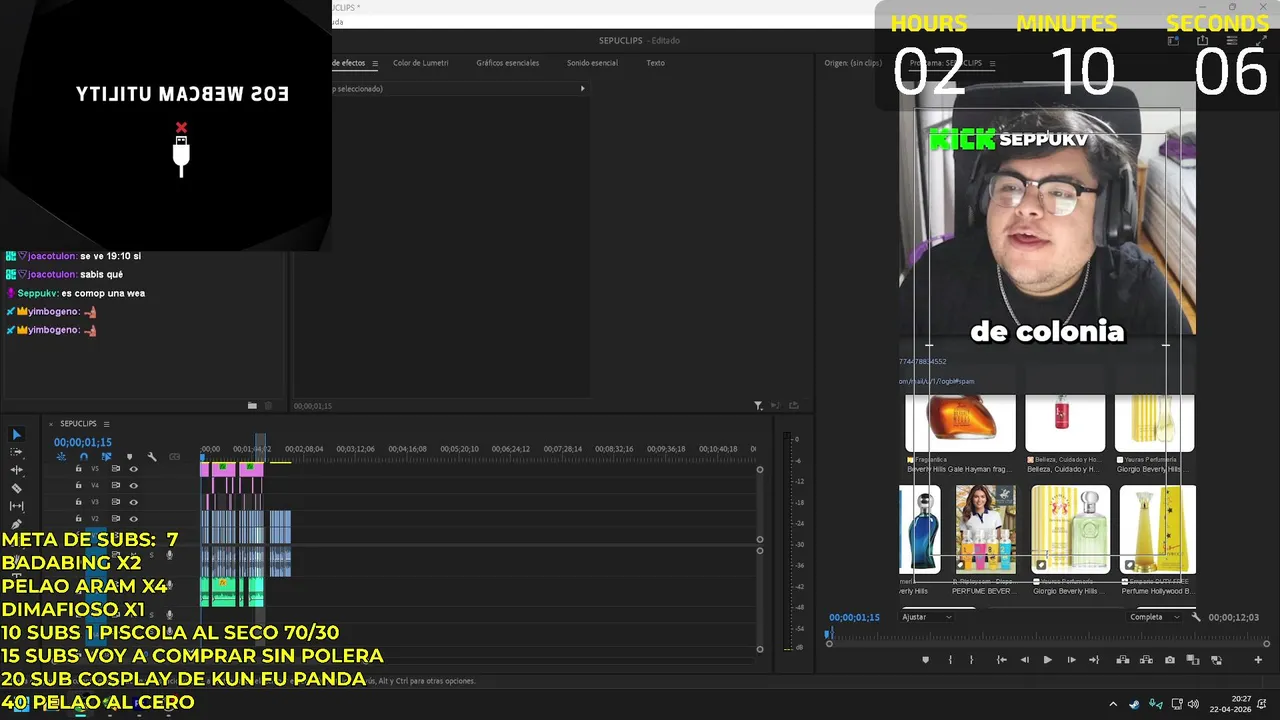Click the new bin folder icon
The image size is (1280, 720).
point(252,405)
